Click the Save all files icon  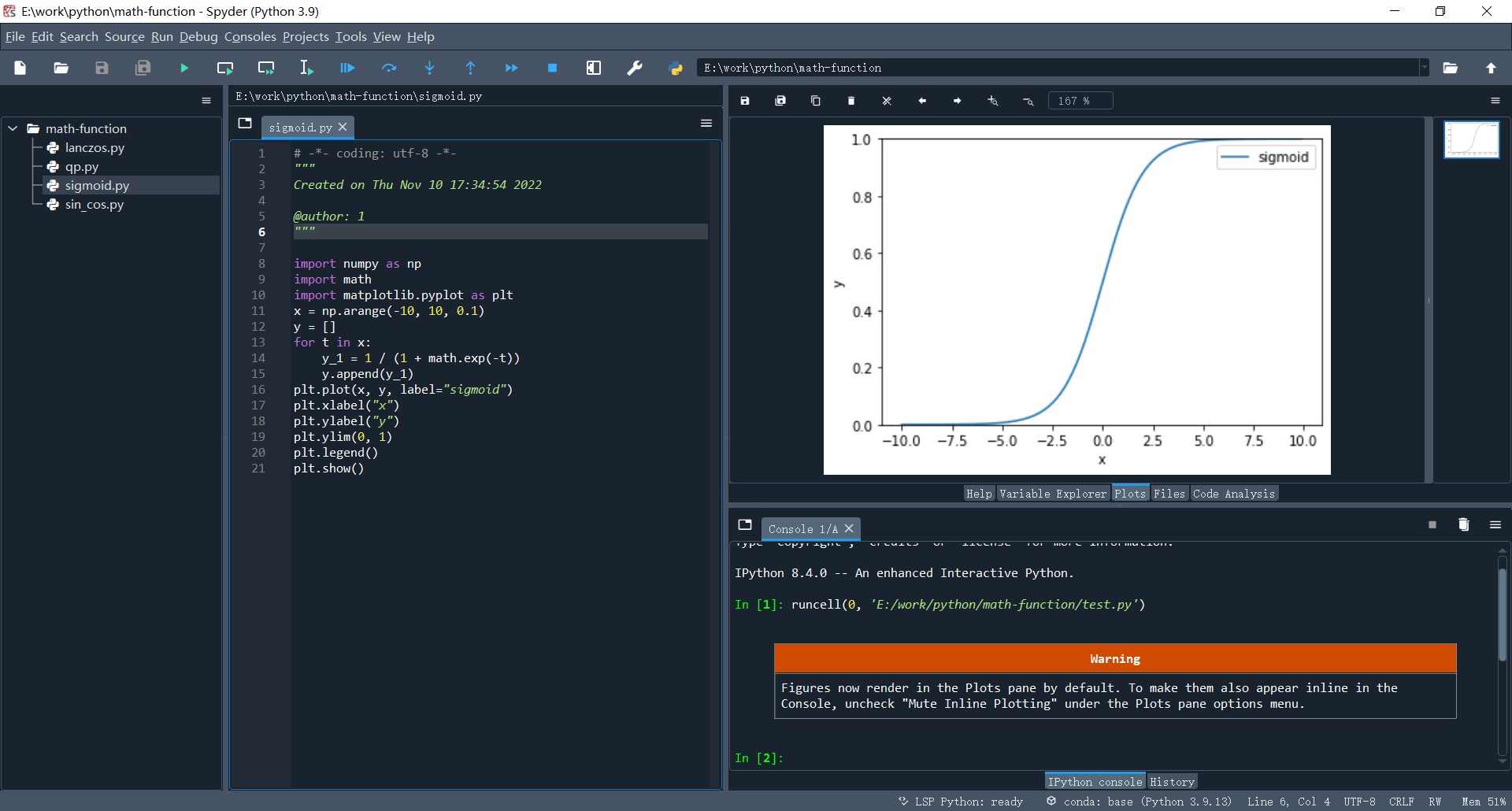[x=143, y=69]
